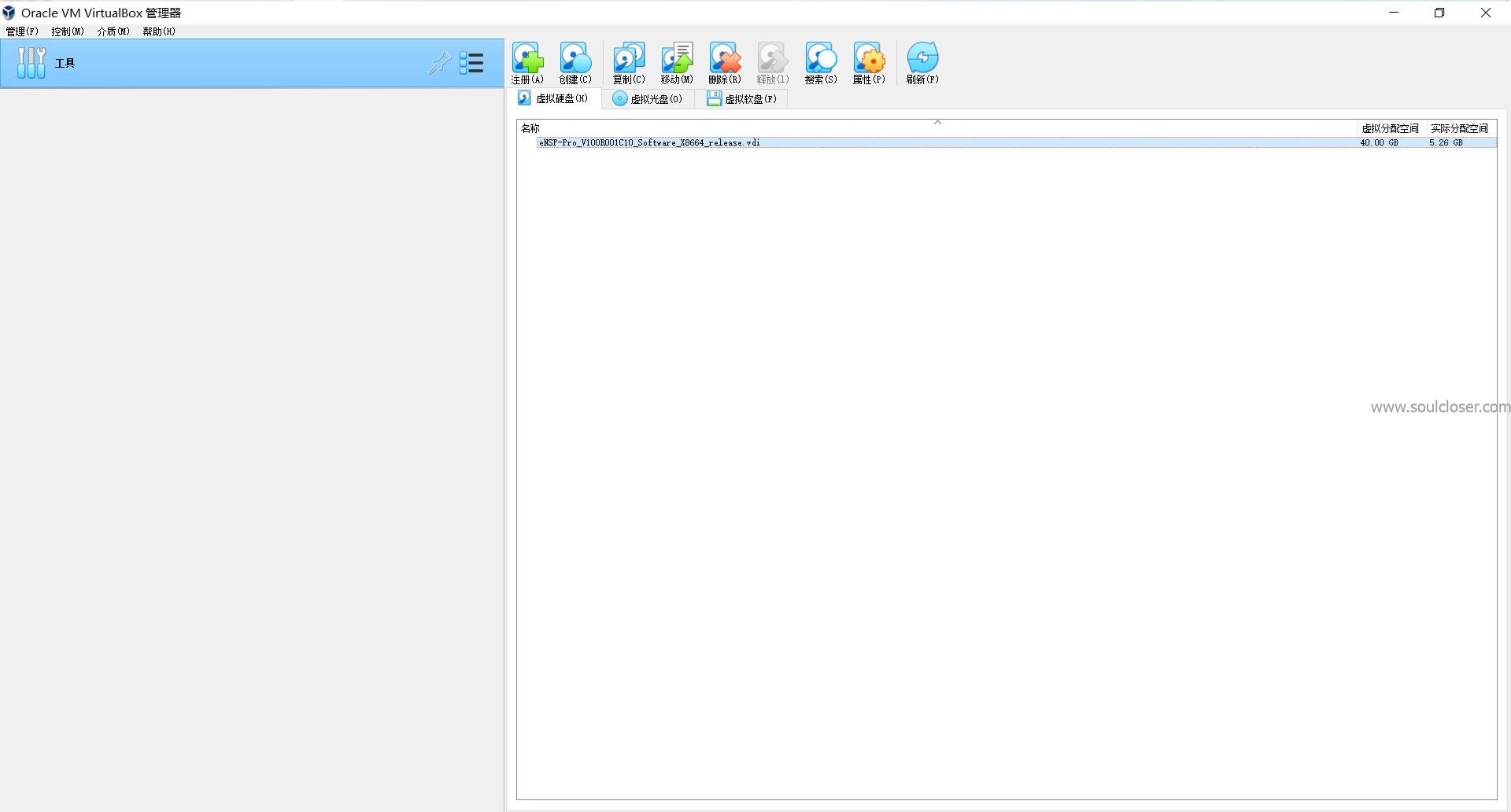Open the list menu icon in 工具 row
Screen dimensions: 1511x812
pos(471,63)
